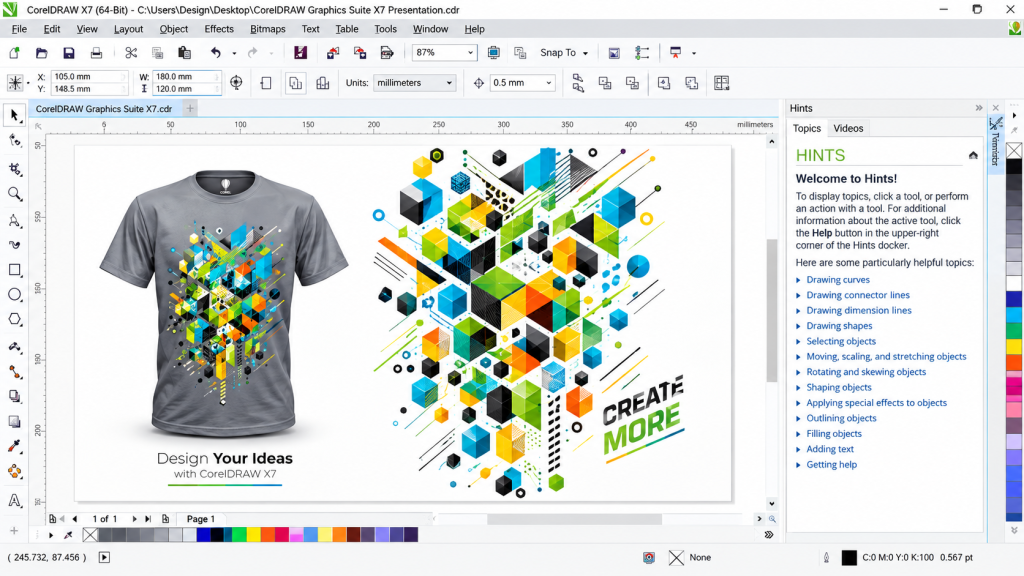
Task: Open Rotating and skewing objects hint
Action: tap(866, 372)
